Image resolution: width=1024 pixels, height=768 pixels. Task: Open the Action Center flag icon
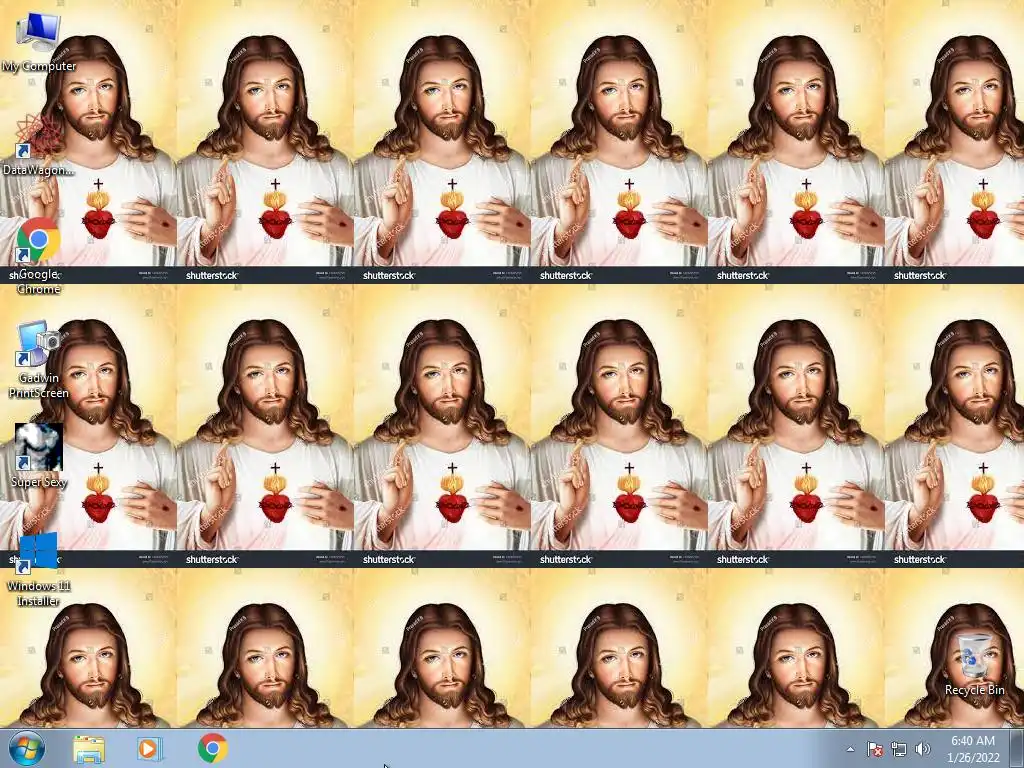[x=874, y=749]
